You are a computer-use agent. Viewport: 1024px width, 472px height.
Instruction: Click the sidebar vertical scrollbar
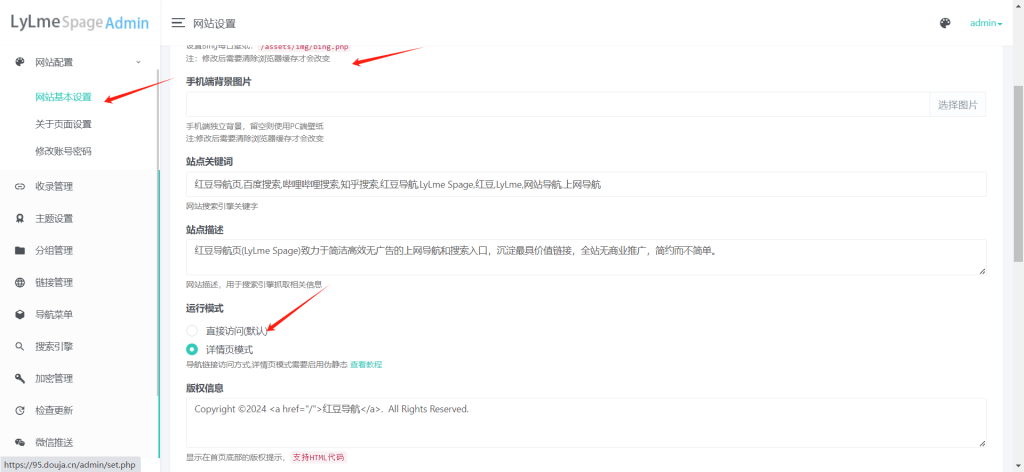tap(158, 232)
